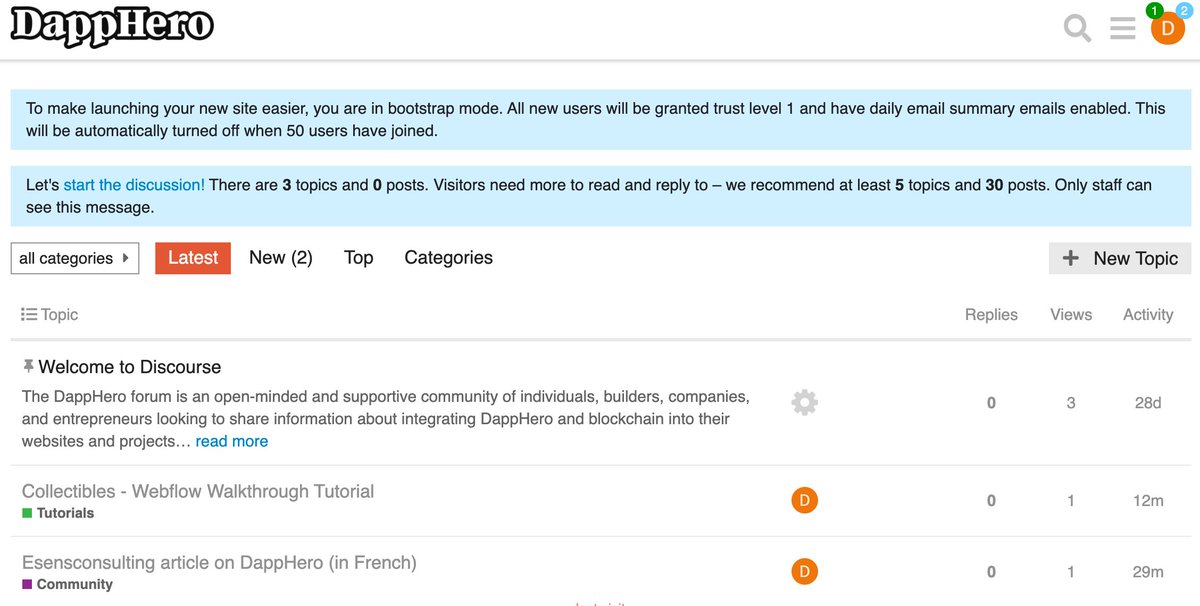Click the views count on Collectibles row
The height and width of the screenshot is (606, 1200).
[1071, 500]
